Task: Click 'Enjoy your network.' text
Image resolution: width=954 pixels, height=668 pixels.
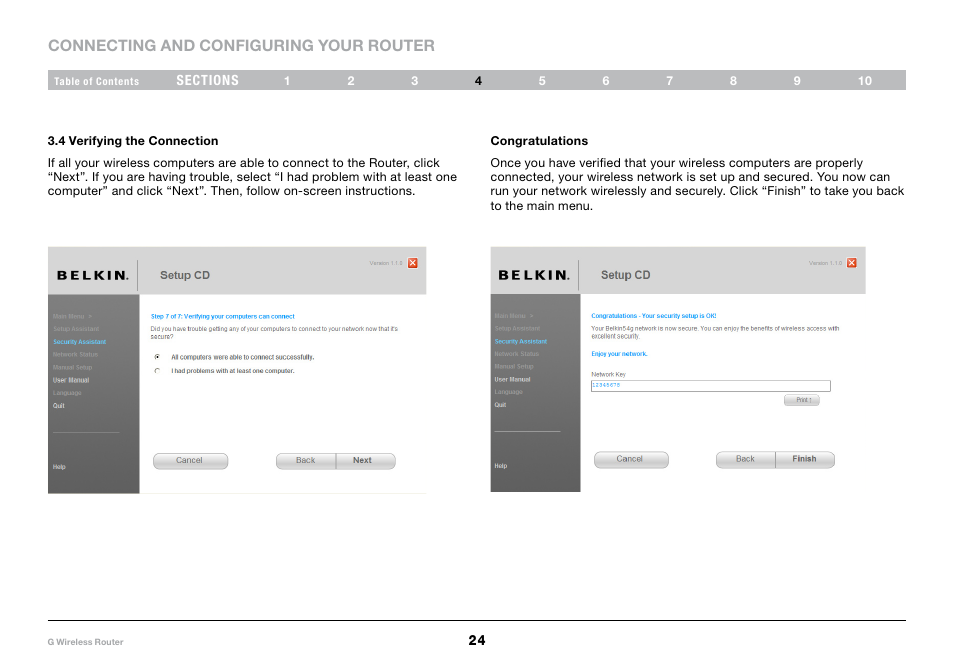Action: click(619, 353)
